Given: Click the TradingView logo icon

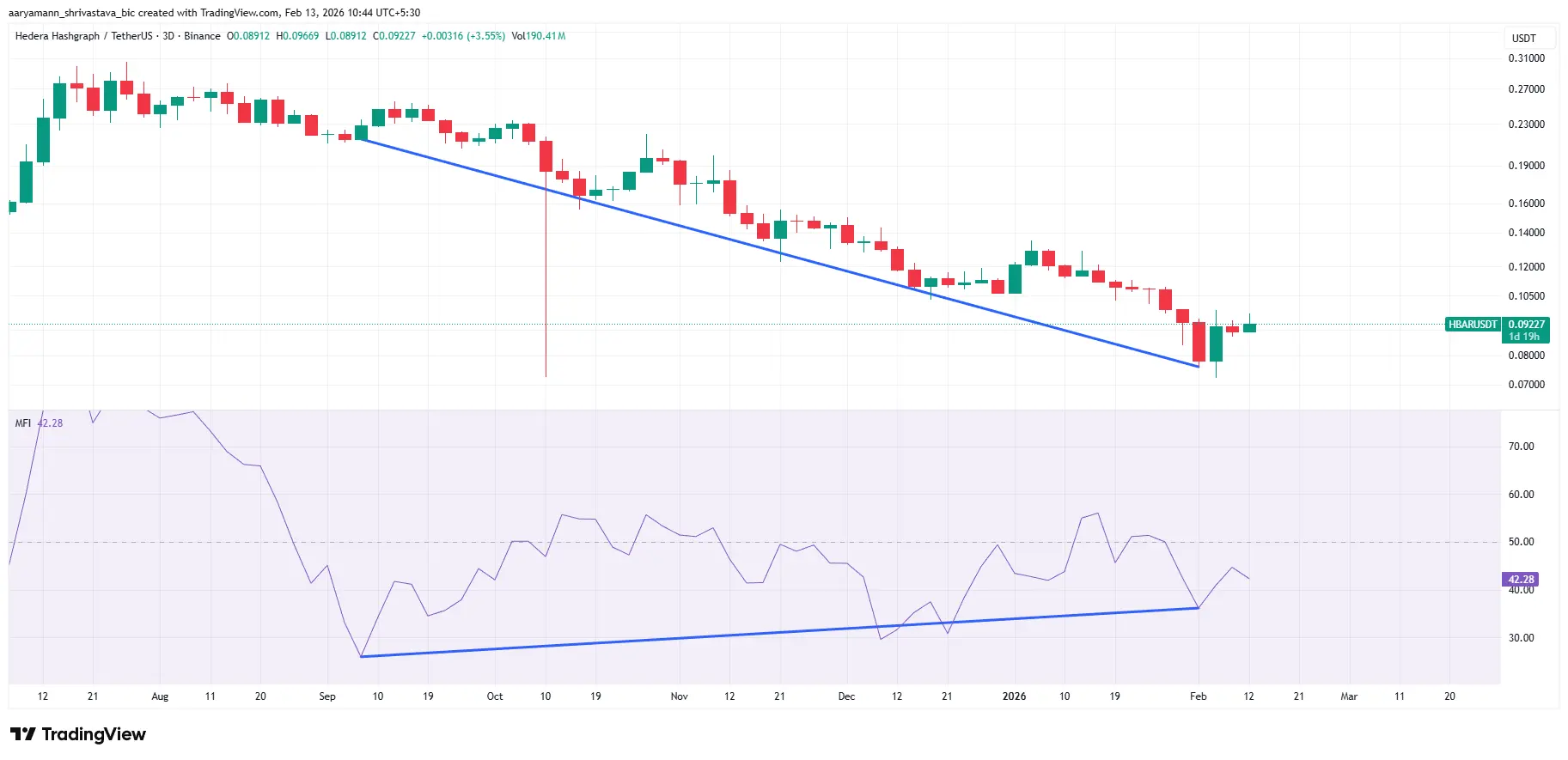Looking at the screenshot, I should 23,734.
